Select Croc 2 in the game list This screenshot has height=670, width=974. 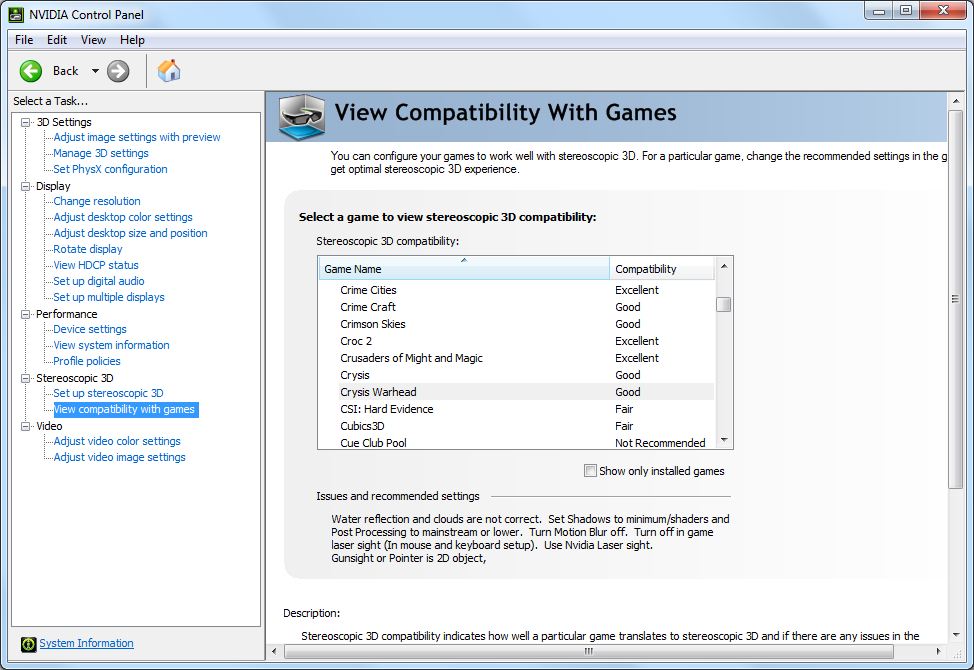click(516, 341)
